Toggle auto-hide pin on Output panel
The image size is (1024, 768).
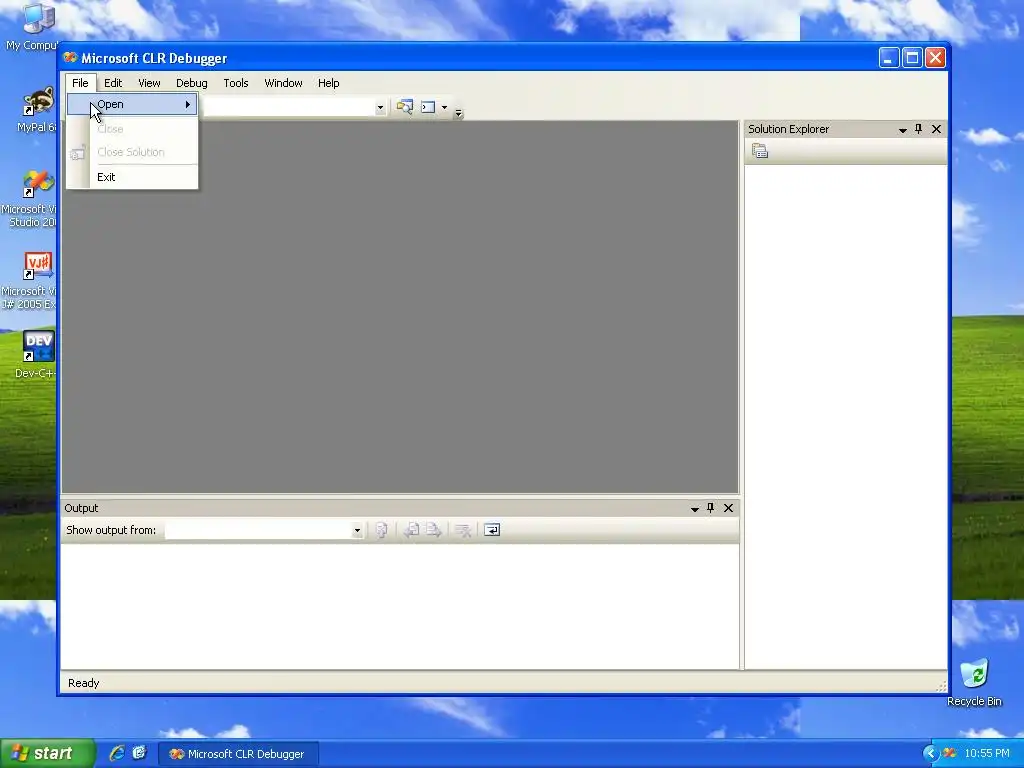coord(711,507)
